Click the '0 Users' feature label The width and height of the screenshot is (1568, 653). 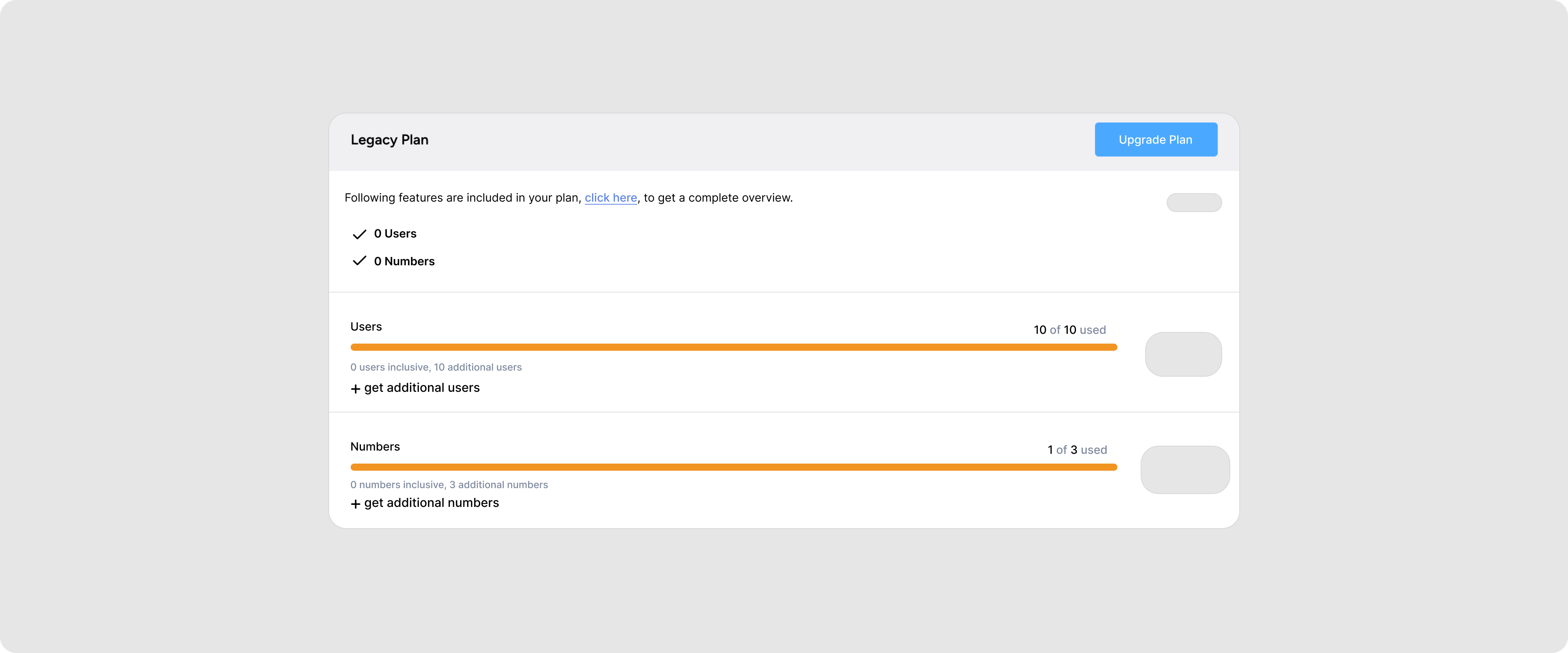tap(395, 234)
